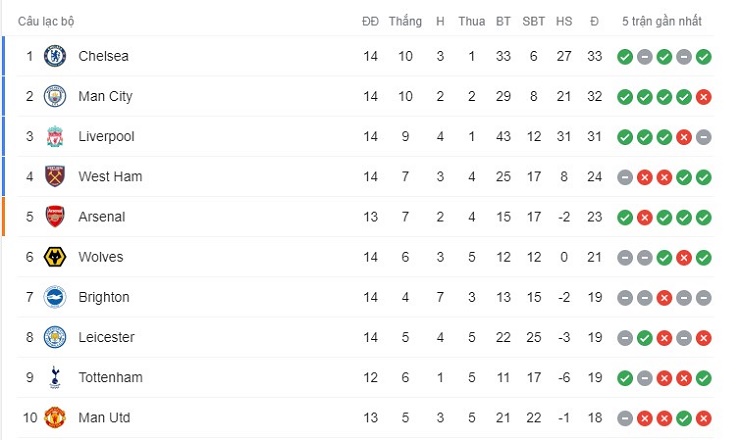Click the HS column header

564,21
